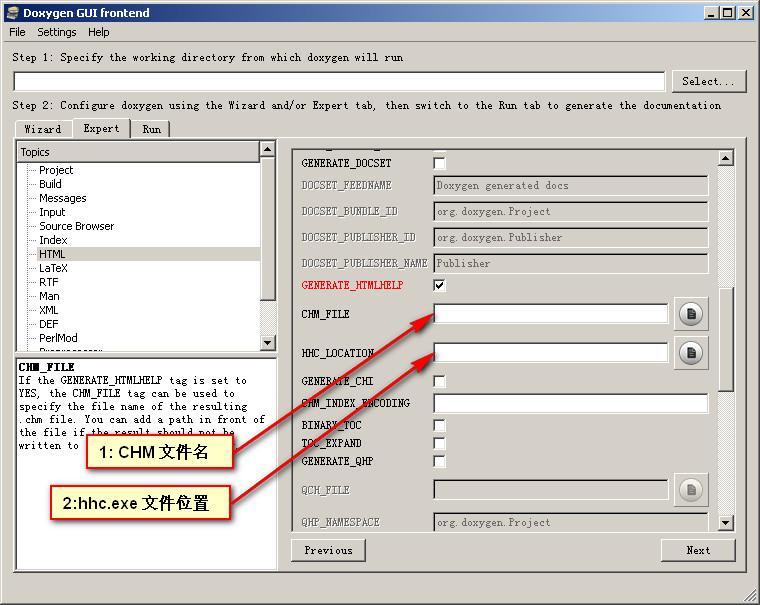Open the File menu

pyautogui.click(x=17, y=32)
